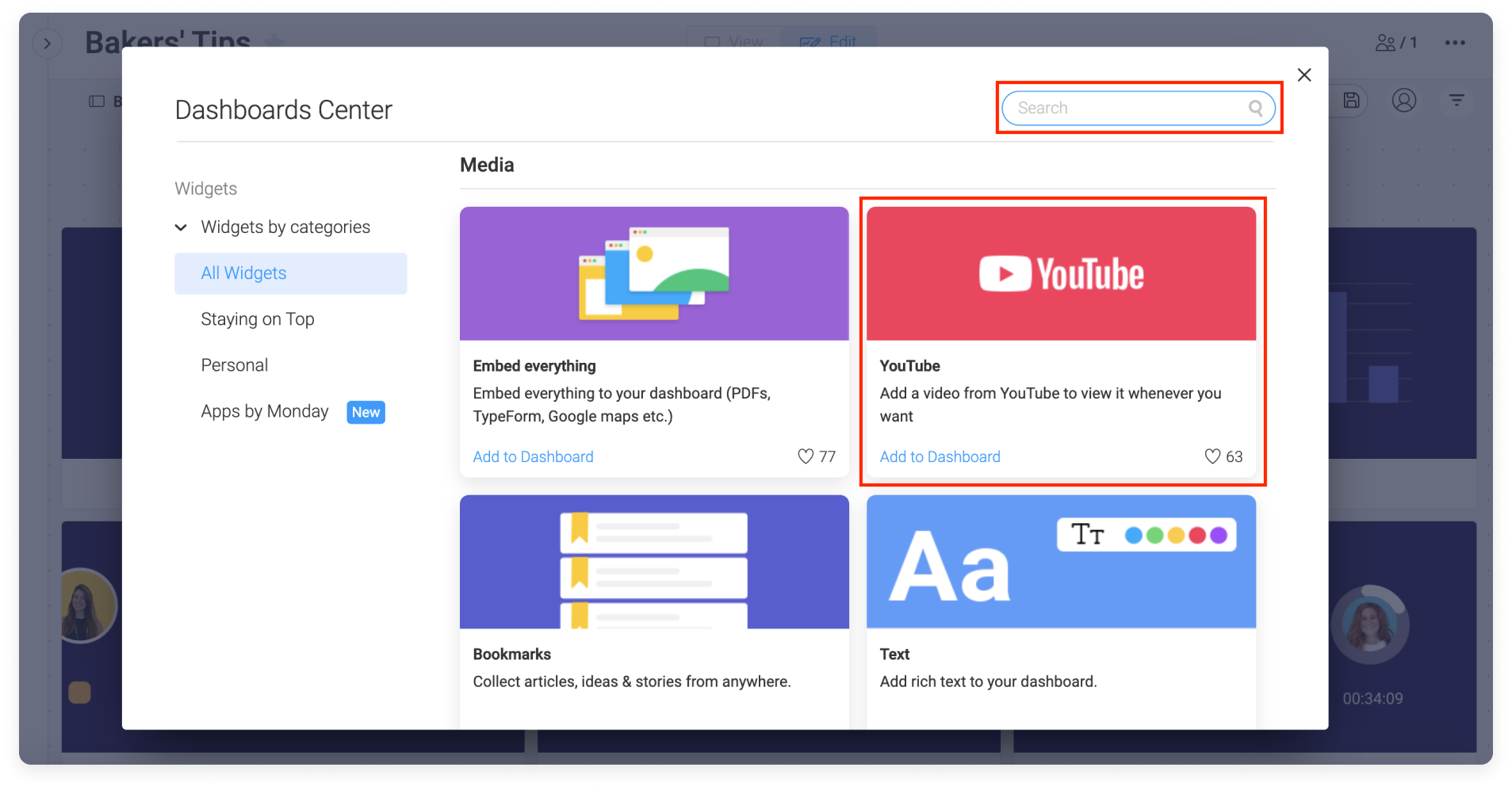
Task: Select All Widgets category
Action: click(290, 273)
